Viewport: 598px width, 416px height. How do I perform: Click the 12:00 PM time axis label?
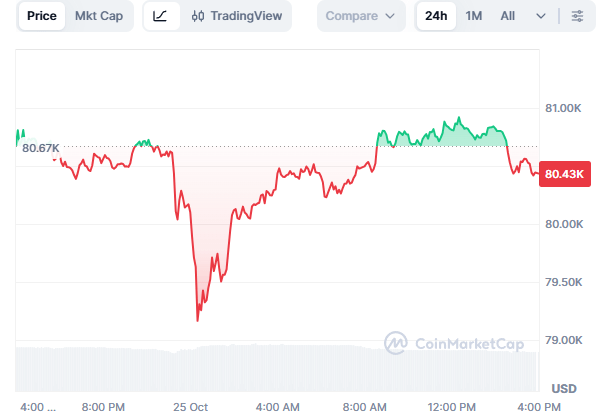pyautogui.click(x=452, y=407)
